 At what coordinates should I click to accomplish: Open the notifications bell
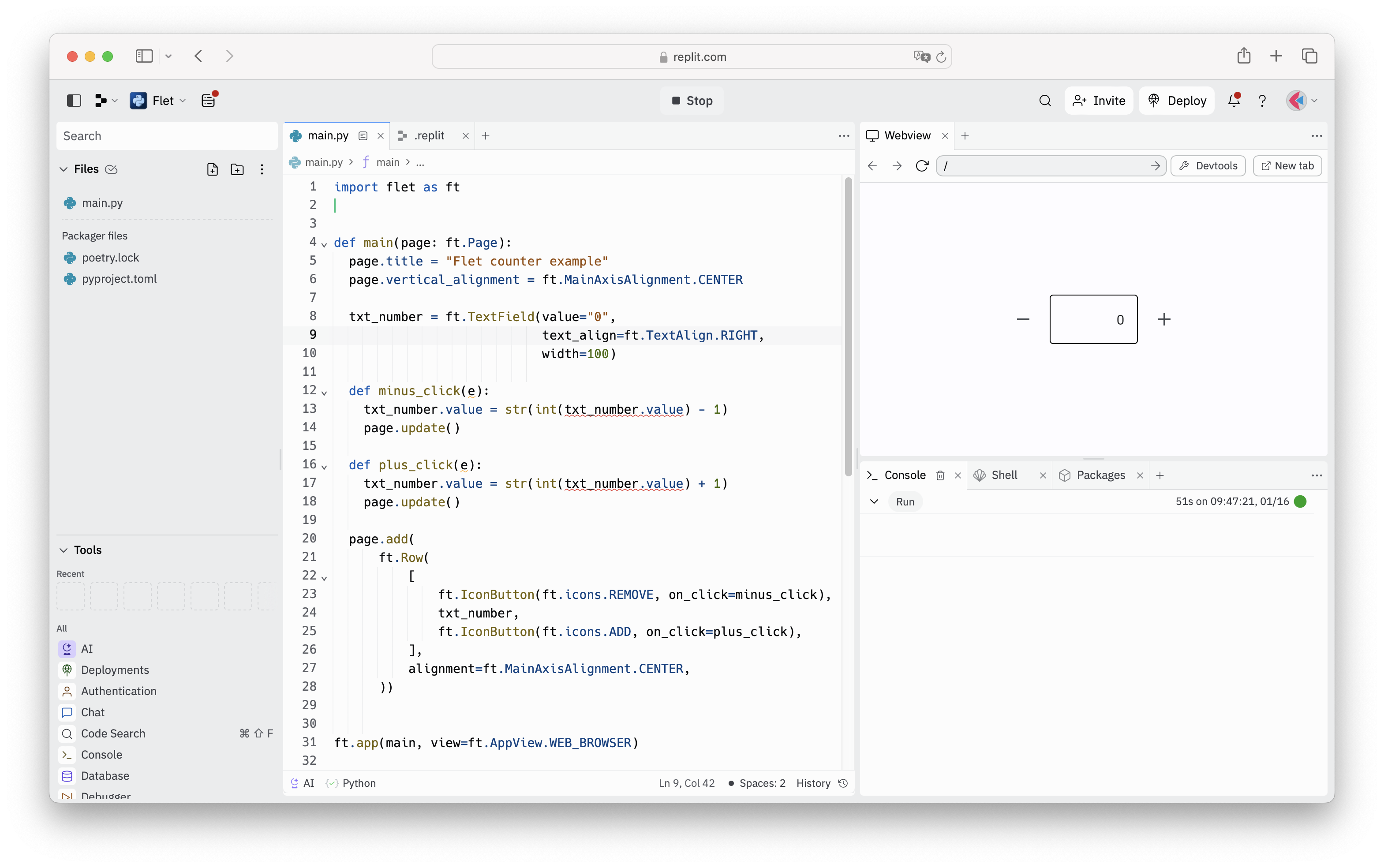(1234, 101)
